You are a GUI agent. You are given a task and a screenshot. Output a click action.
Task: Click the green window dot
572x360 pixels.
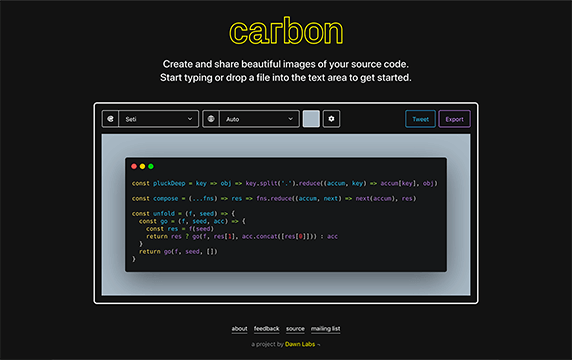151,166
